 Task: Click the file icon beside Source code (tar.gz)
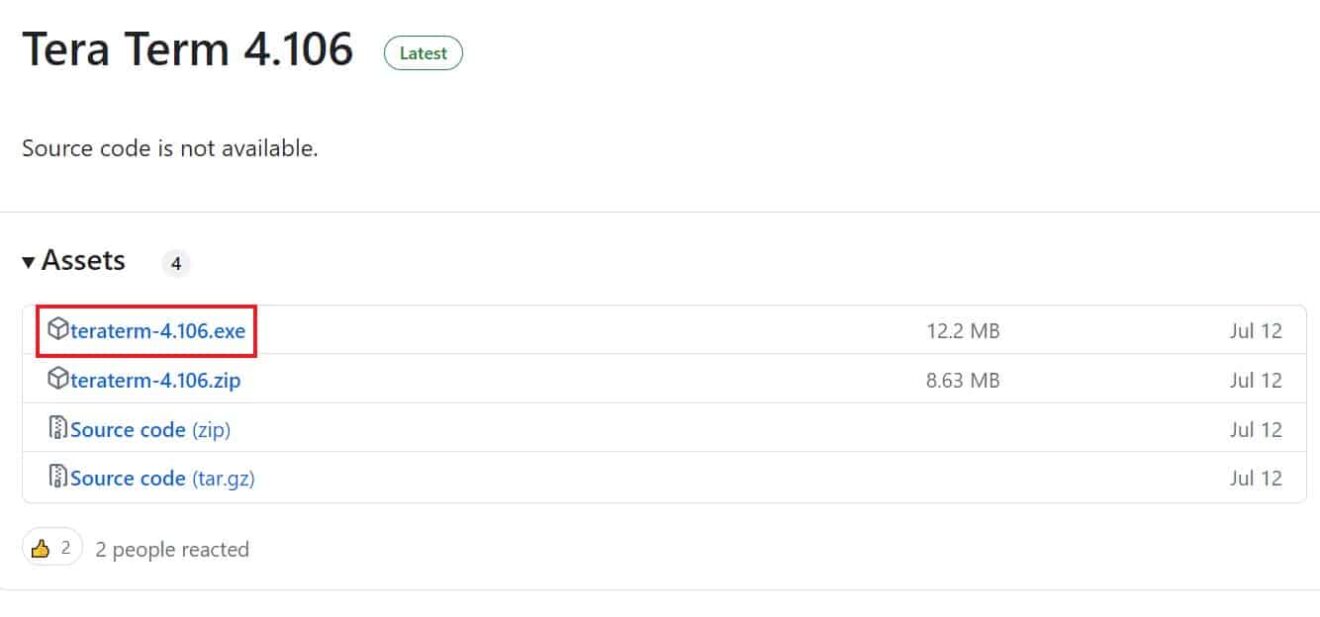click(59, 478)
